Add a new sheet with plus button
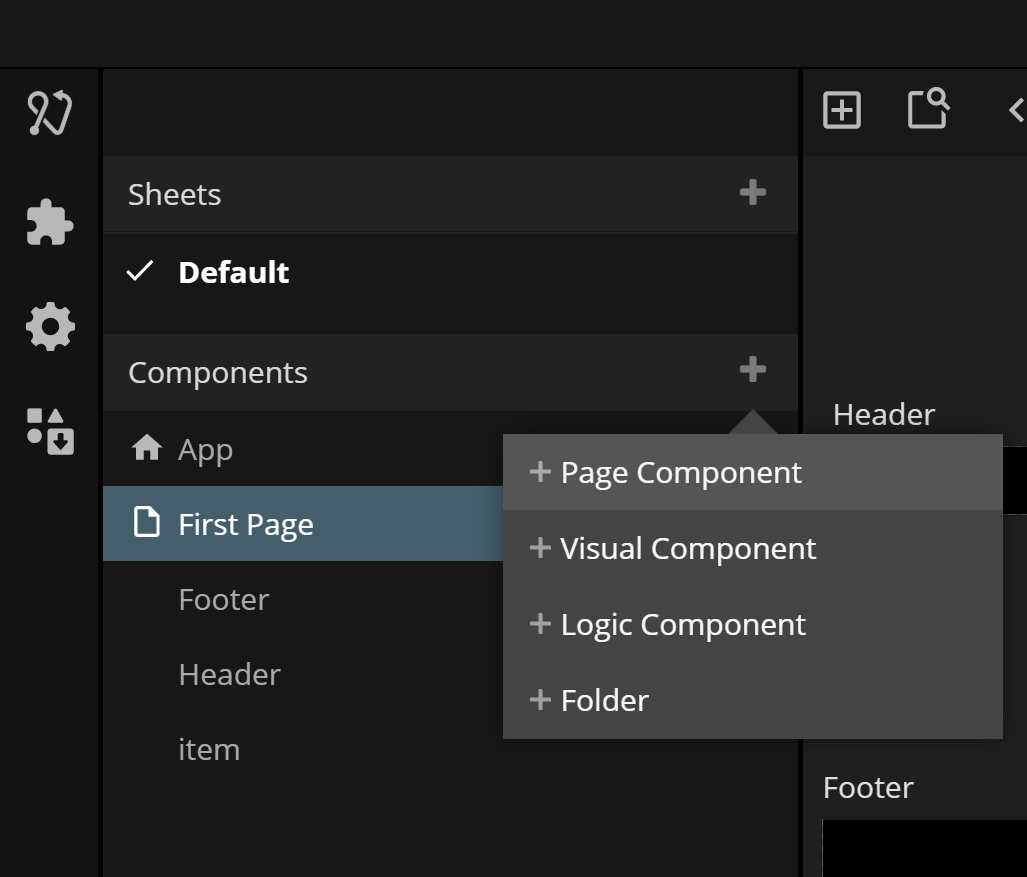This screenshot has height=877, width=1027. tap(752, 192)
